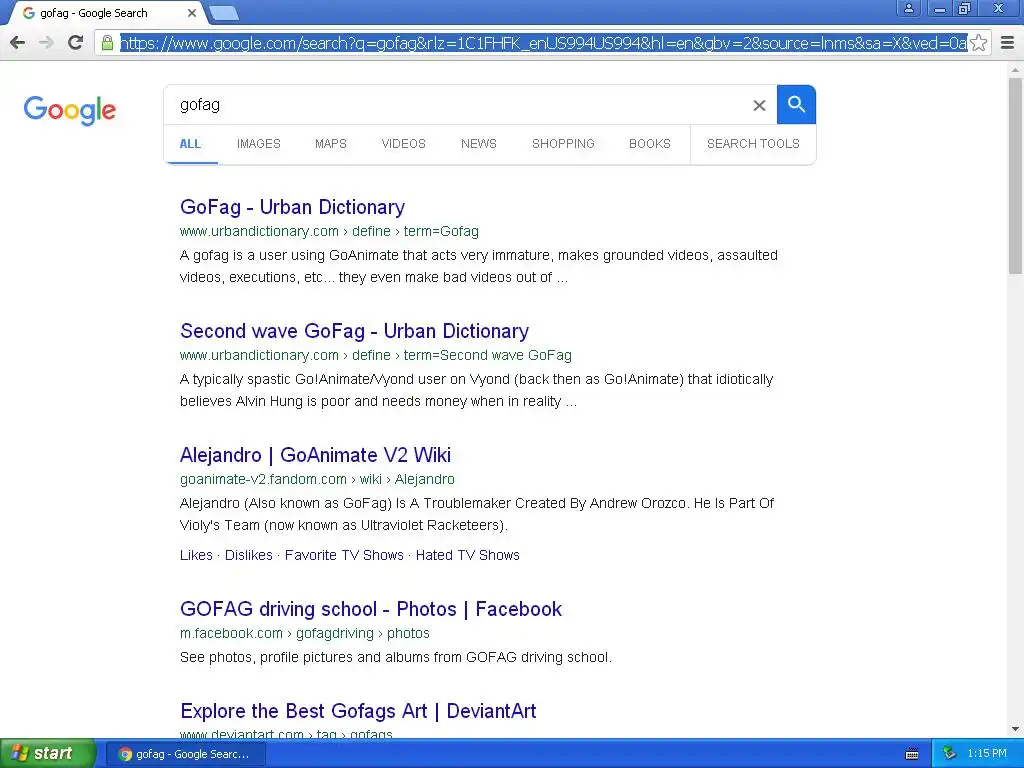
Task: Click the Dislikes sitelink
Action: pyautogui.click(x=249, y=555)
